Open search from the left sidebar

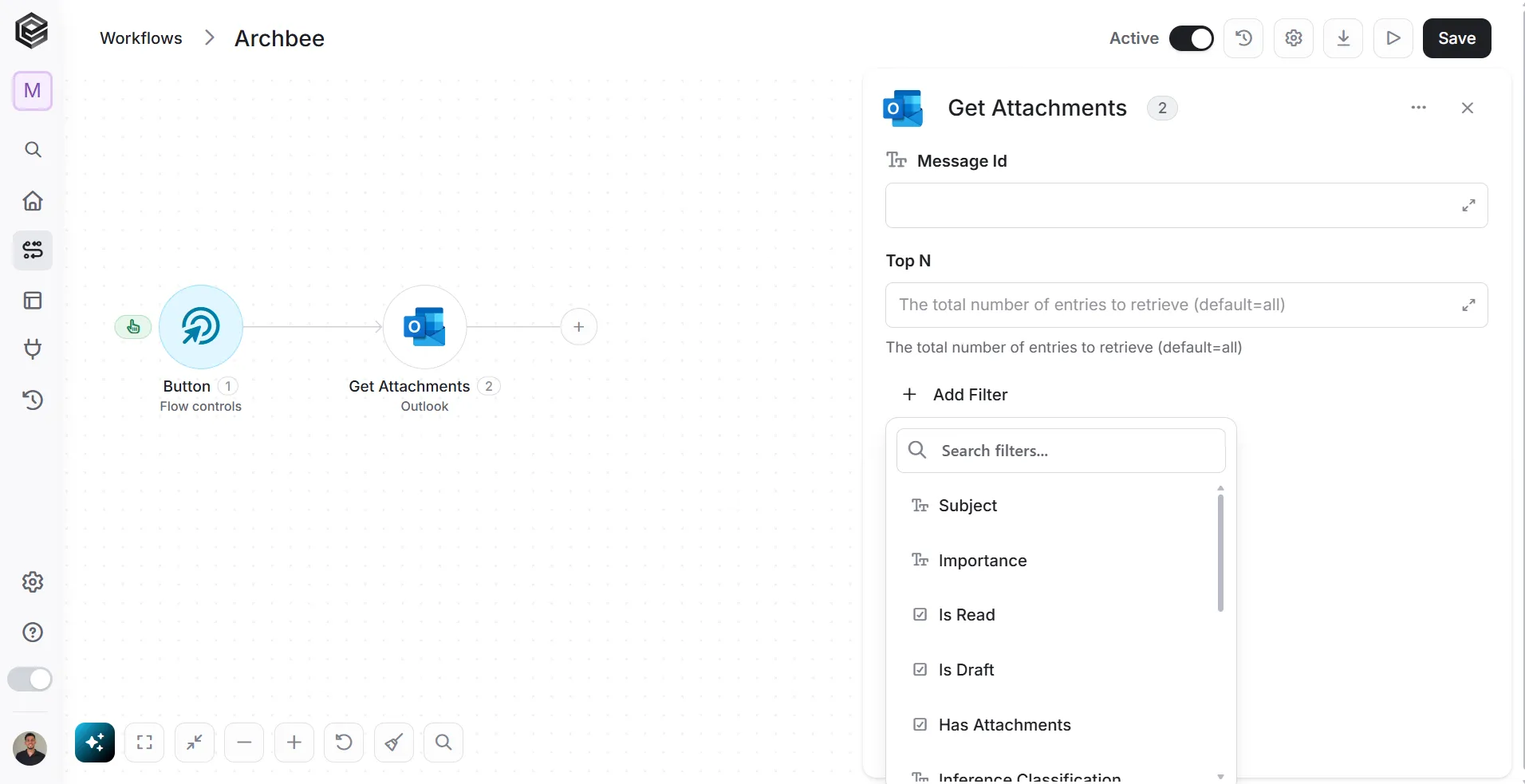point(33,150)
